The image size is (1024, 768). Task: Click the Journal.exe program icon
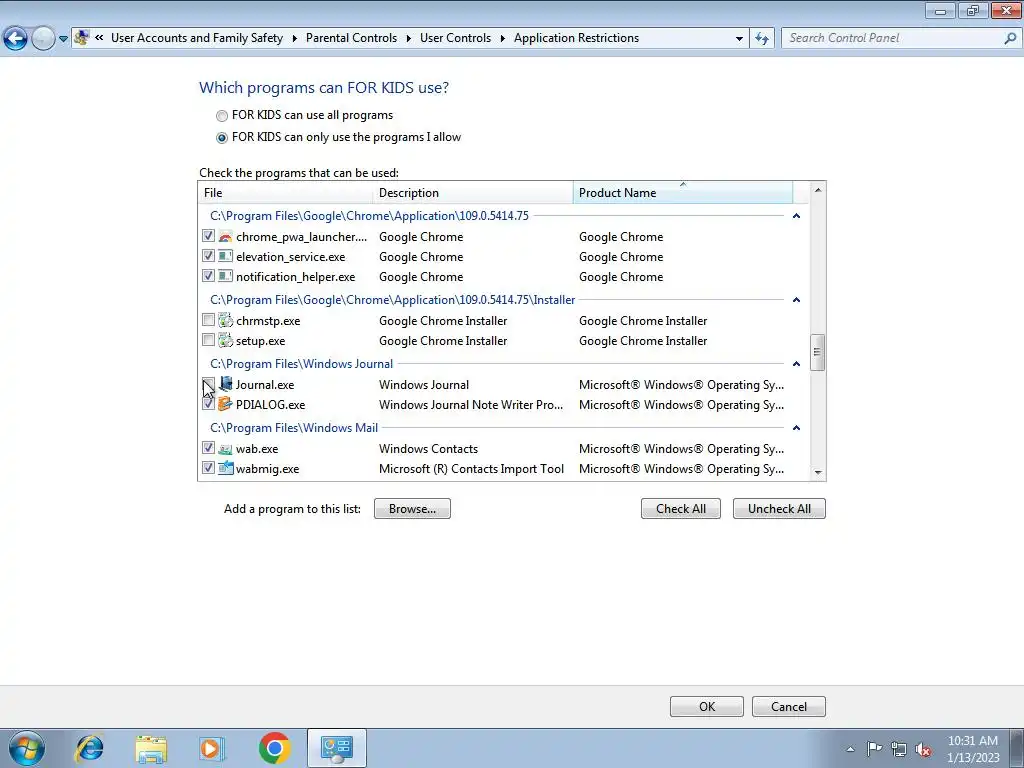pos(225,384)
